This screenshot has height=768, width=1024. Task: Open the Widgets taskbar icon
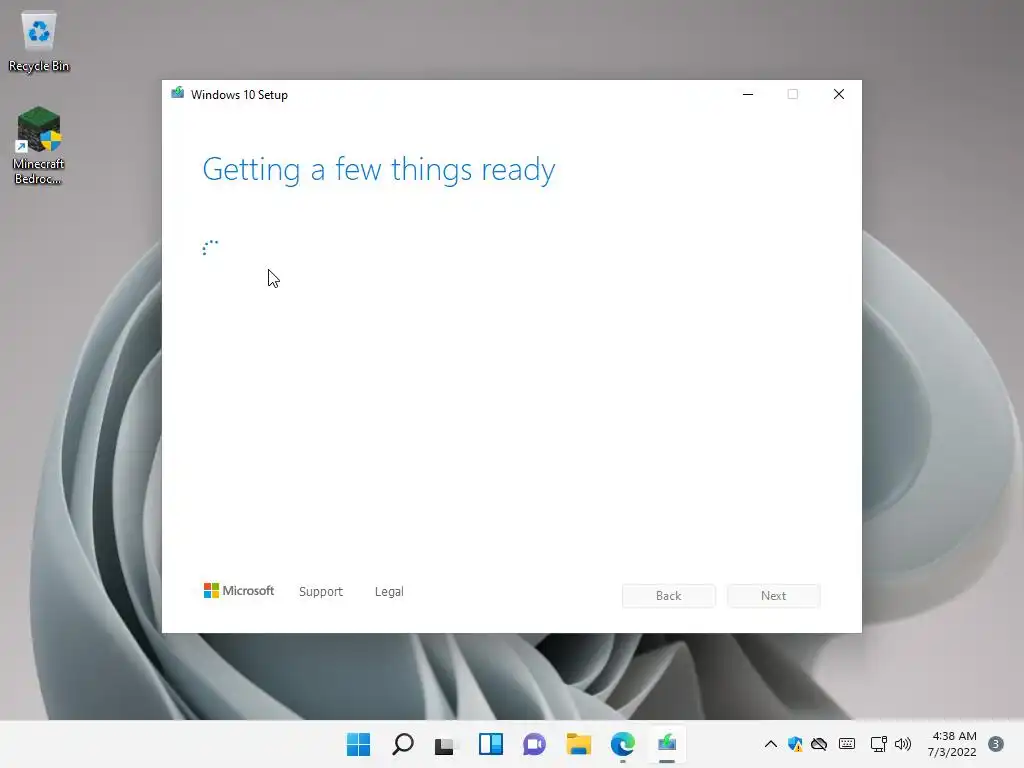coord(490,744)
